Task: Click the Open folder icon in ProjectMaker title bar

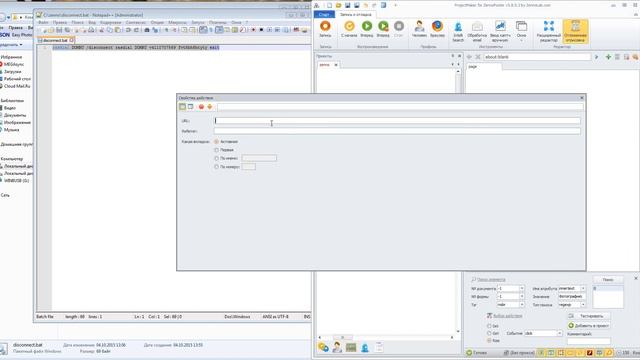Action: point(338,5)
